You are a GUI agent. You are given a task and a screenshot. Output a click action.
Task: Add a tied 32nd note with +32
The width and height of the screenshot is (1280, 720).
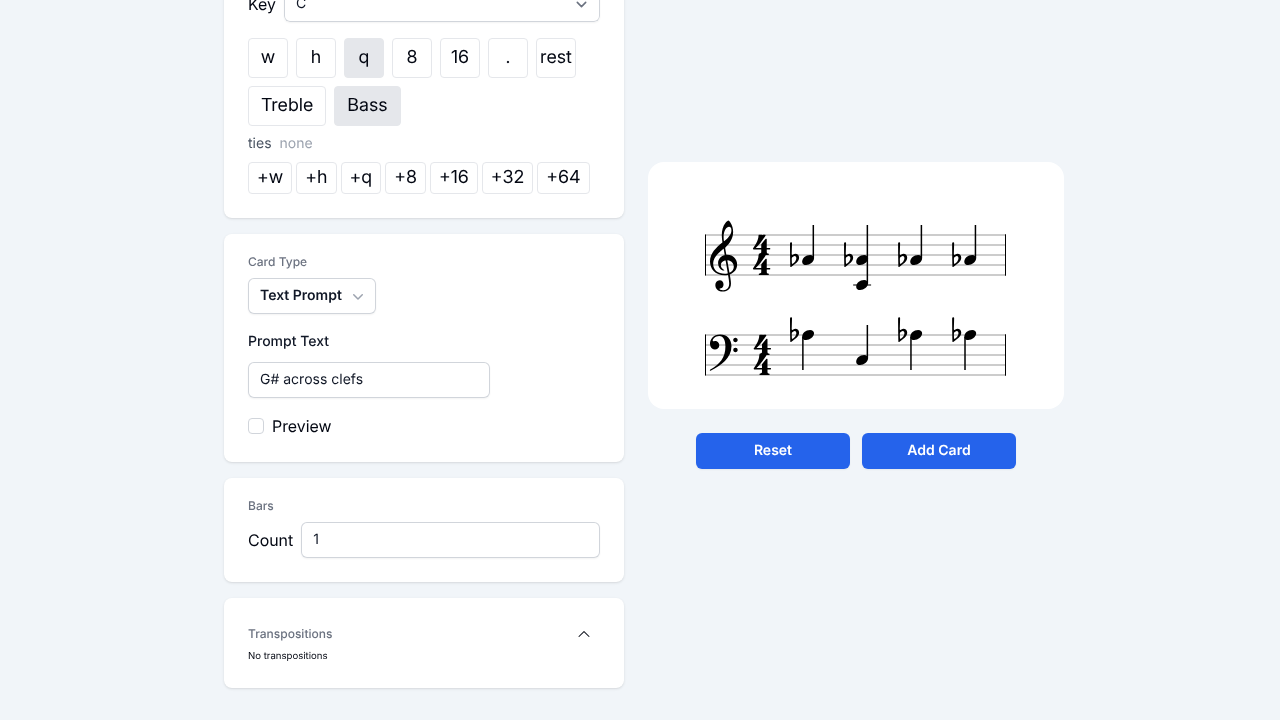[x=507, y=178]
